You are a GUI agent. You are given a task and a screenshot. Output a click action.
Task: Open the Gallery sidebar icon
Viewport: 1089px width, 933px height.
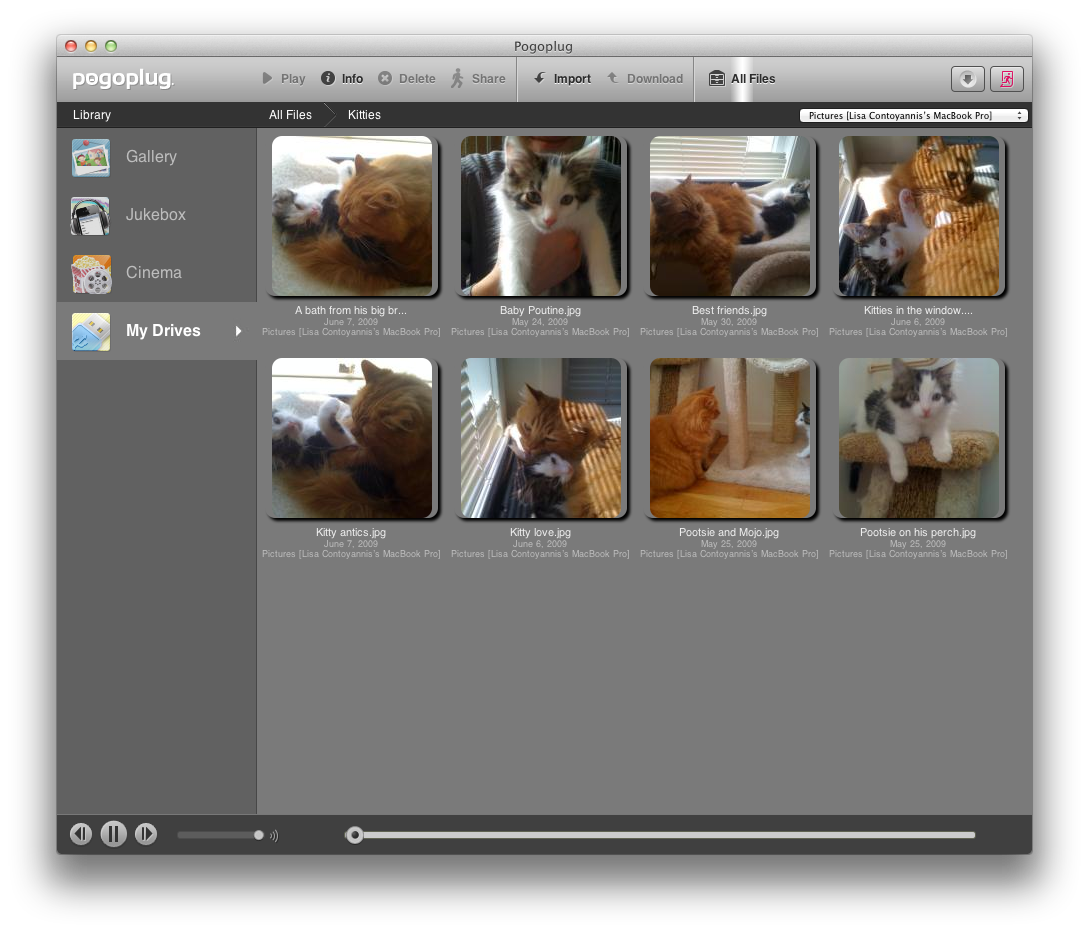(x=91, y=158)
